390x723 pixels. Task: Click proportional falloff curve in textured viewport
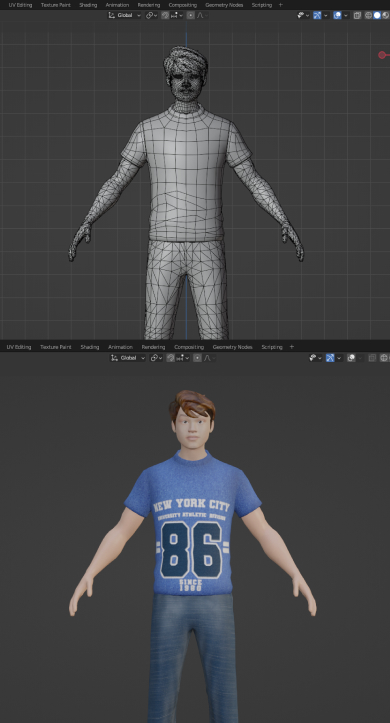pos(208,358)
